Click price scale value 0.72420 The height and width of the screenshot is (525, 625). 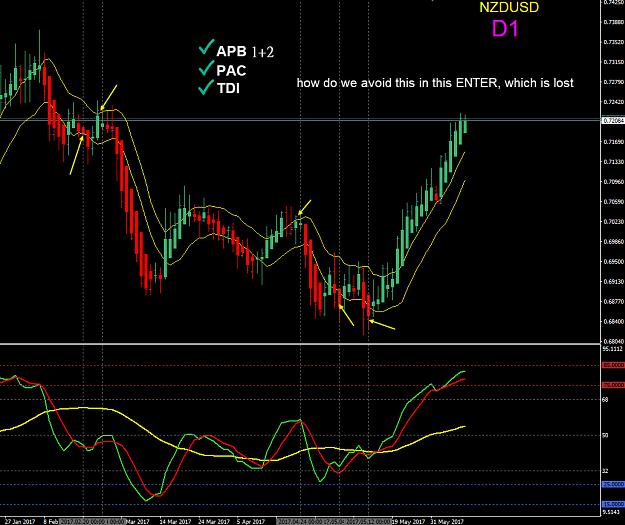614,102
